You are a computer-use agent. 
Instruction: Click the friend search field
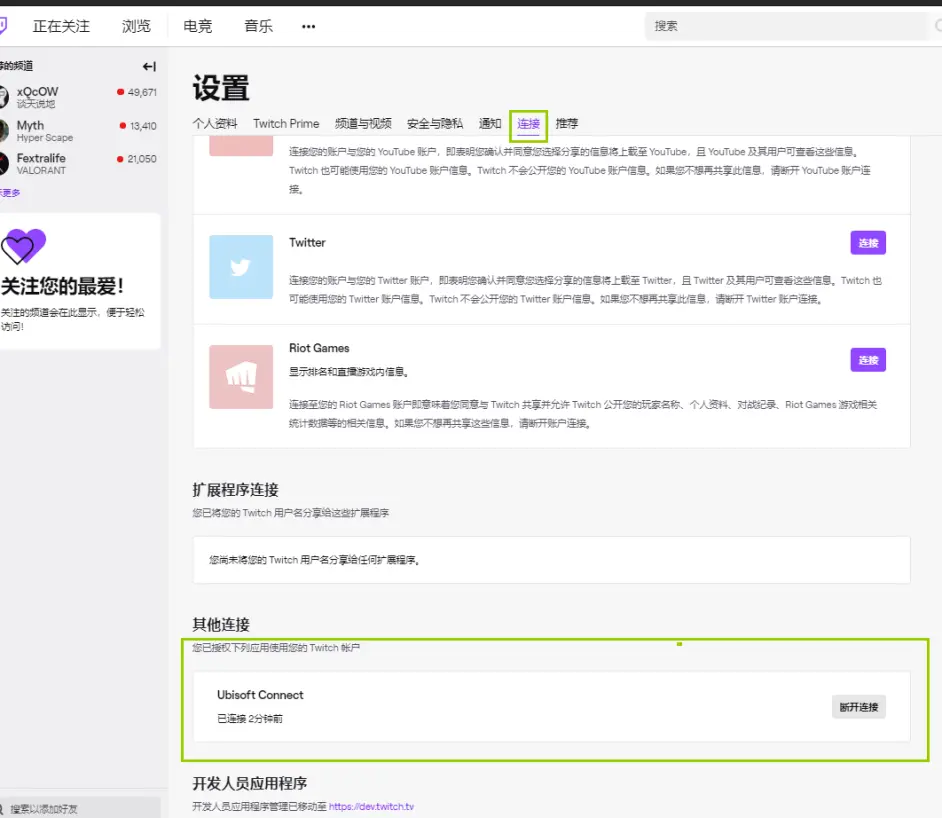(80, 808)
